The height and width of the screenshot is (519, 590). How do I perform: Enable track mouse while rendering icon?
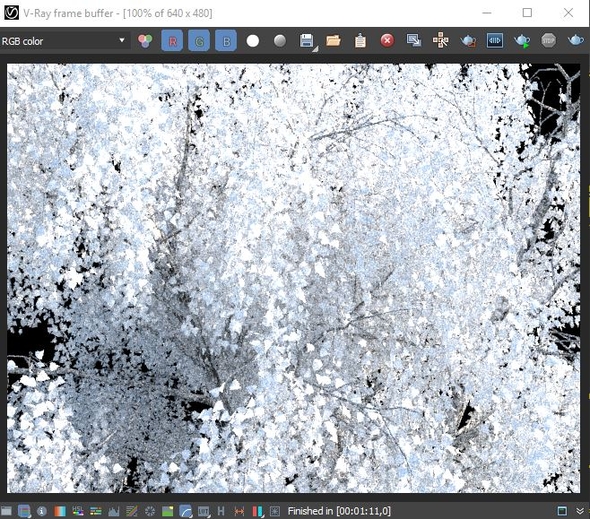pyautogui.click(x=441, y=40)
